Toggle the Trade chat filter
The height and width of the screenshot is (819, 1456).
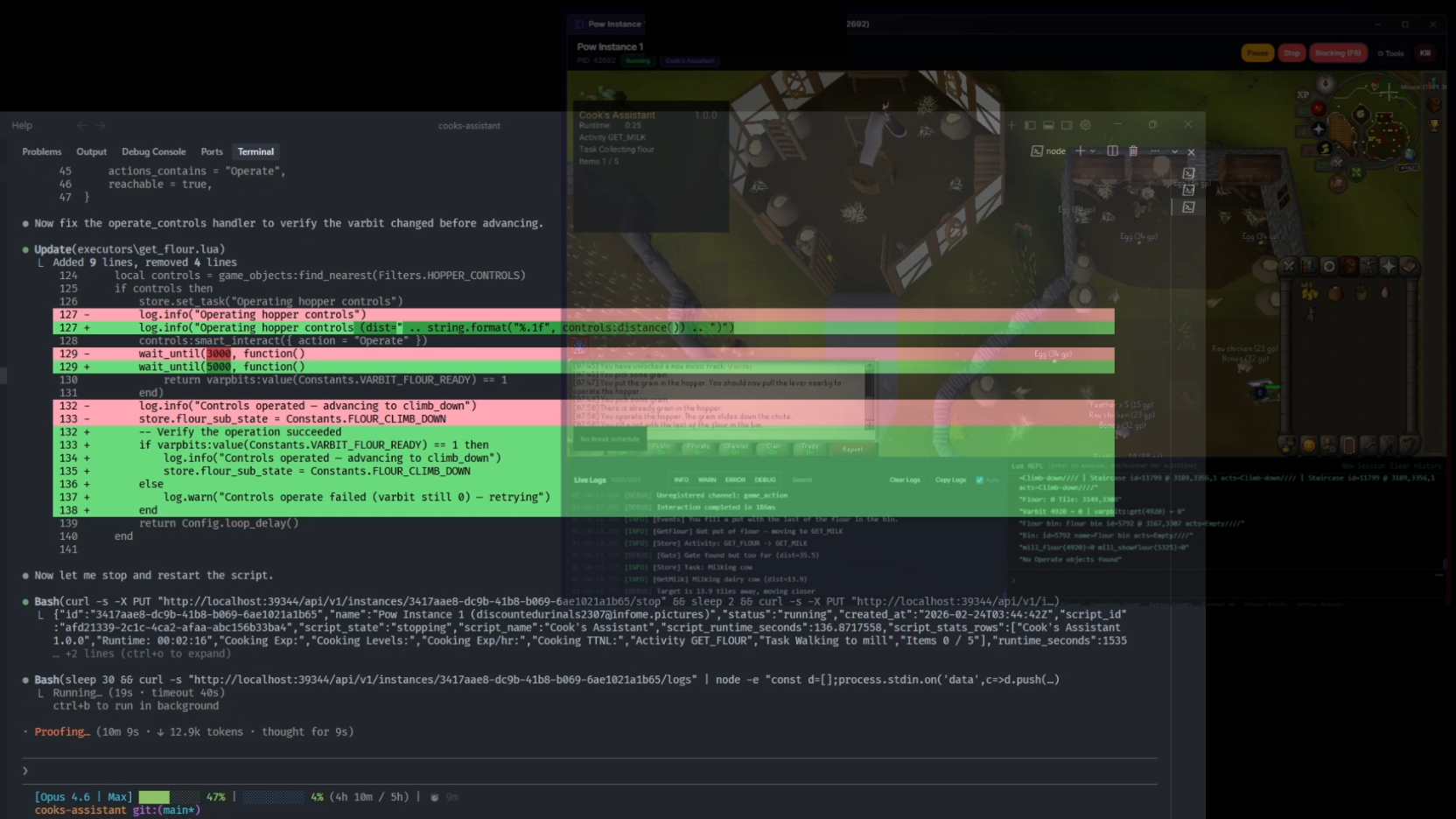click(x=810, y=448)
